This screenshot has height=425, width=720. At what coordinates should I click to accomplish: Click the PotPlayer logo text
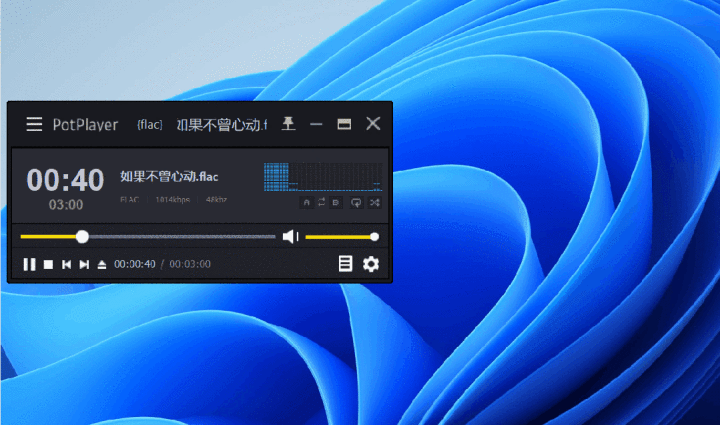[85, 124]
